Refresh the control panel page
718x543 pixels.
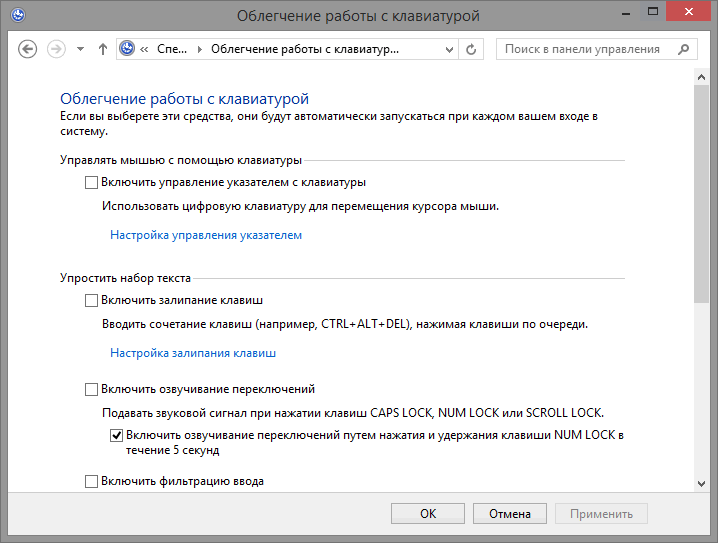pyautogui.click(x=473, y=49)
